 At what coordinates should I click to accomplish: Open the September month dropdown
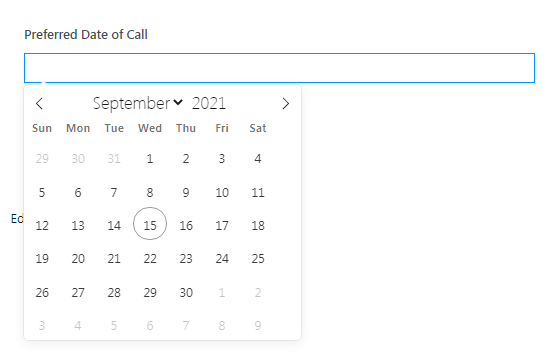click(138, 103)
